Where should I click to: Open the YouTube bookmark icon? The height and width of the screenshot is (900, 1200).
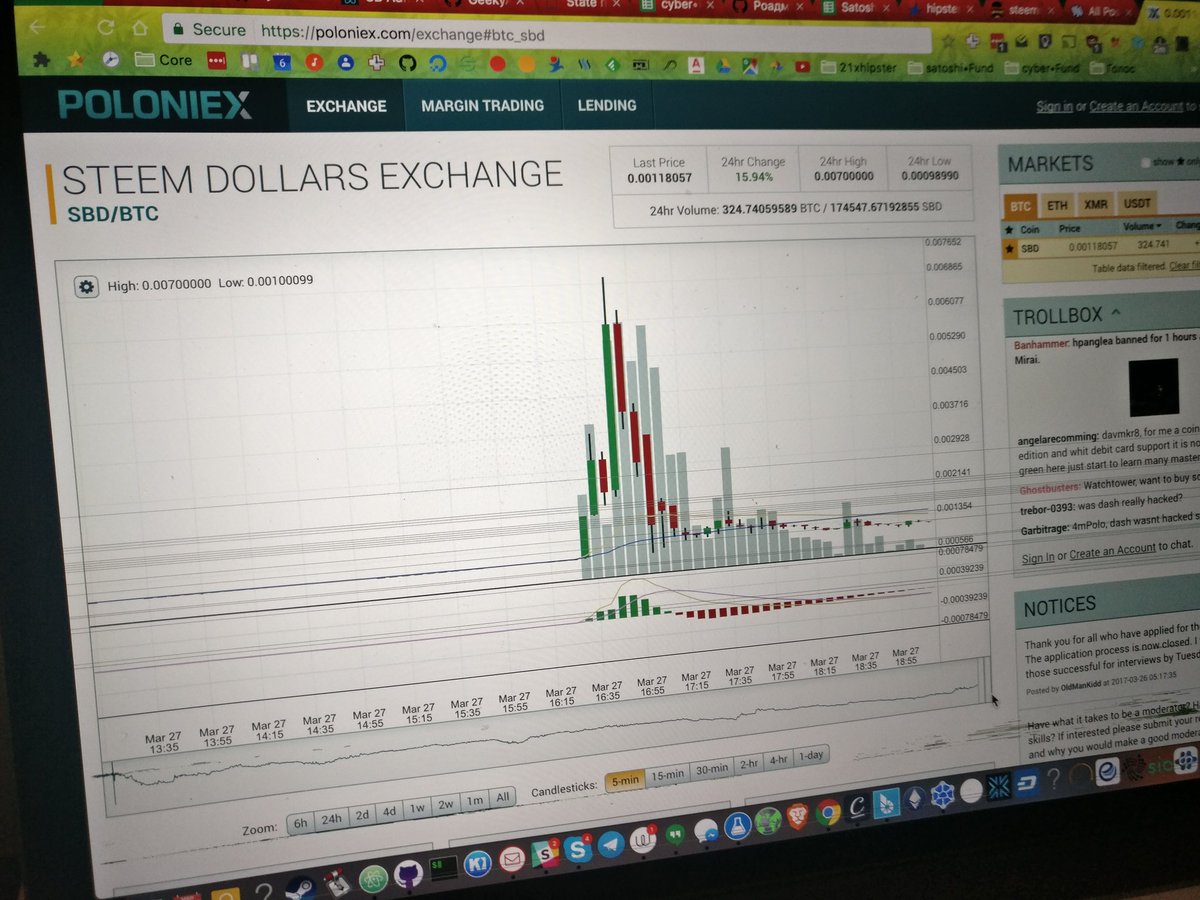[x=801, y=67]
